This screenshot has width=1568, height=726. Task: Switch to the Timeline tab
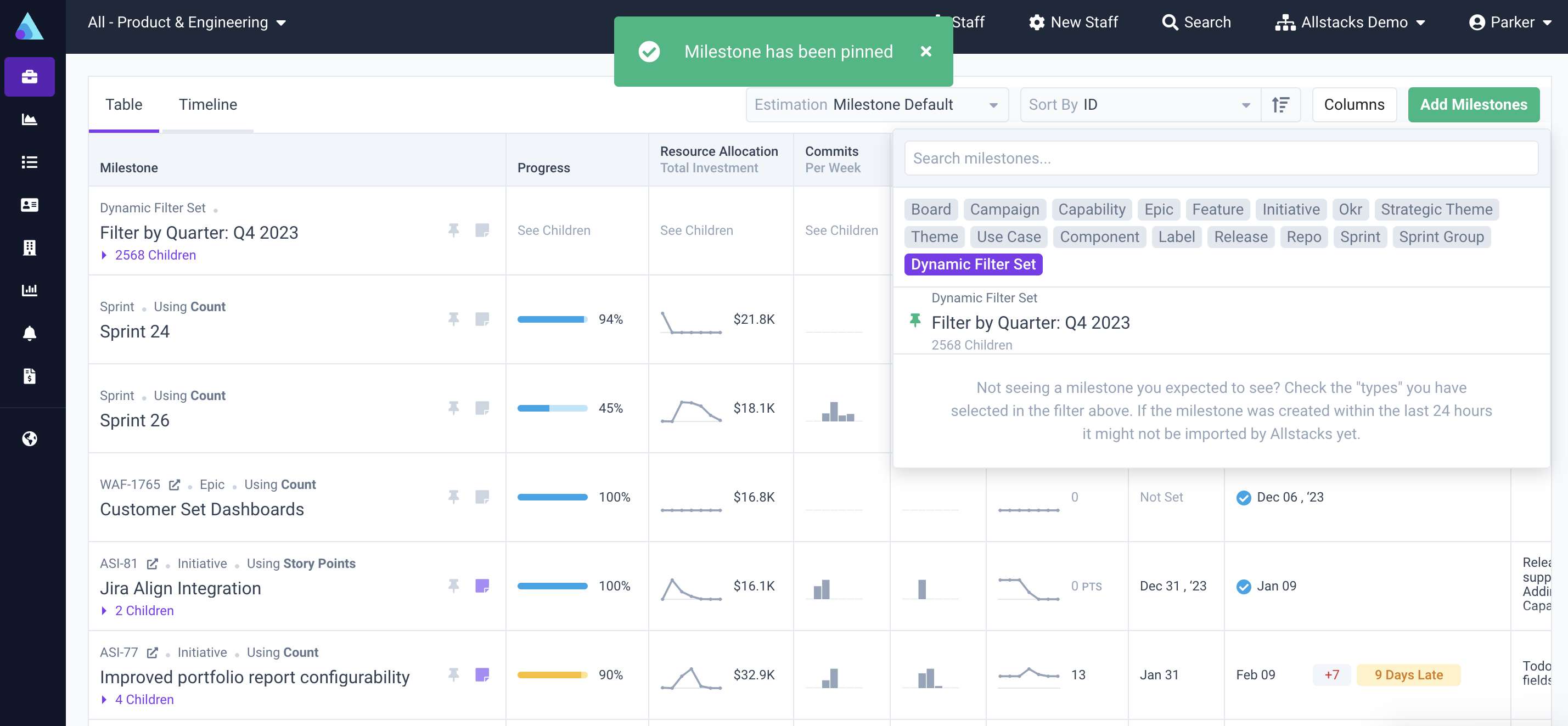click(x=208, y=105)
